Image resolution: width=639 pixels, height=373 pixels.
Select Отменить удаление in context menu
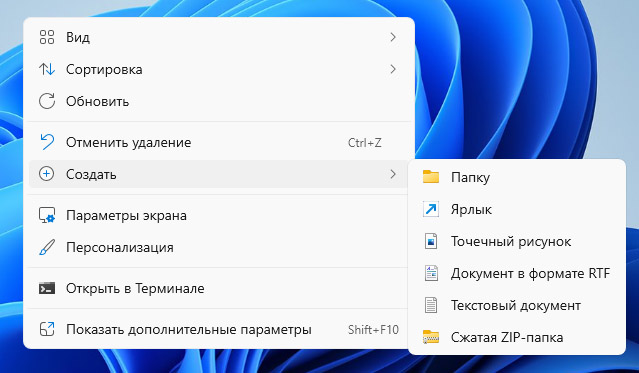coord(218,142)
